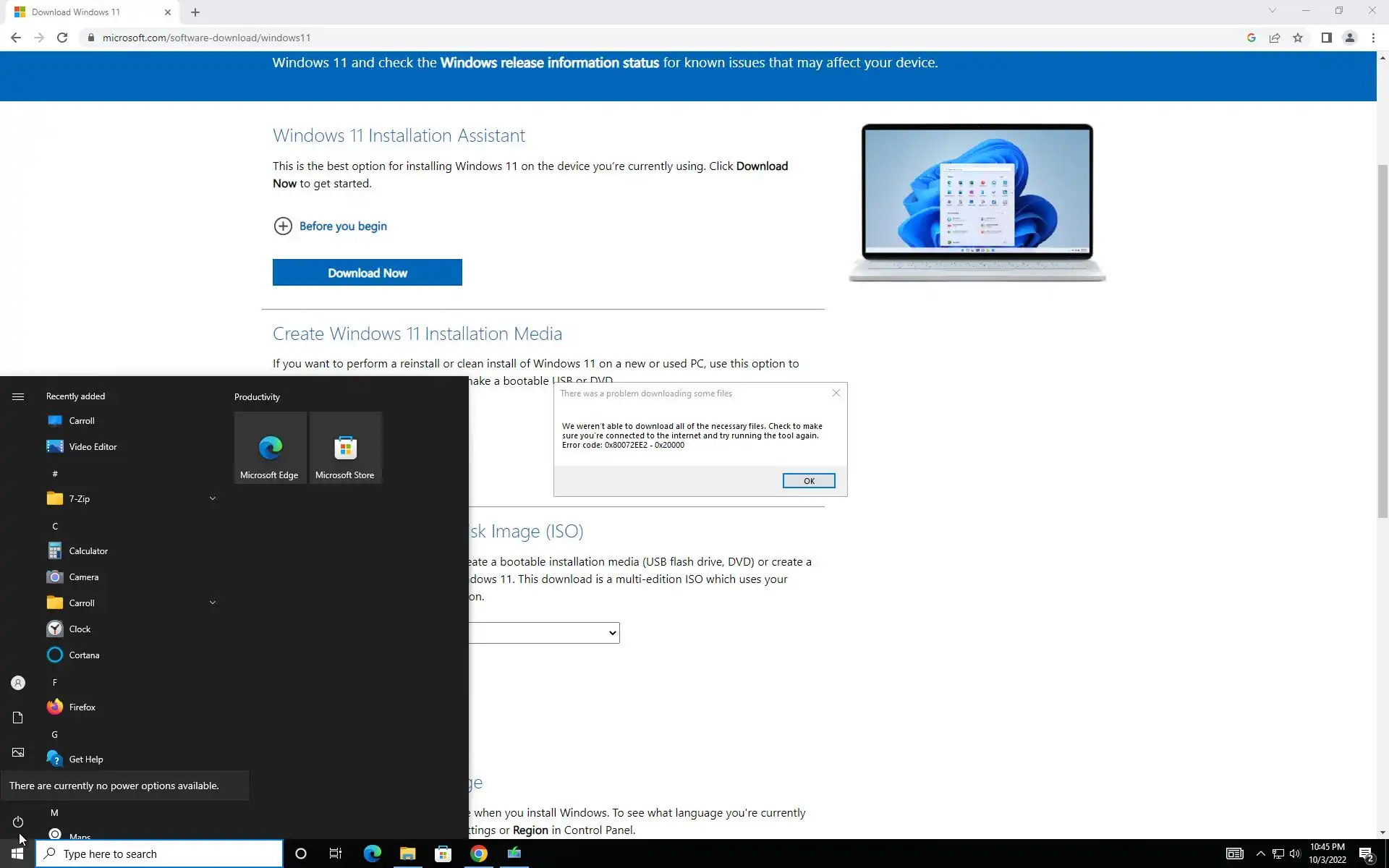Click the Download Now button

(x=367, y=273)
